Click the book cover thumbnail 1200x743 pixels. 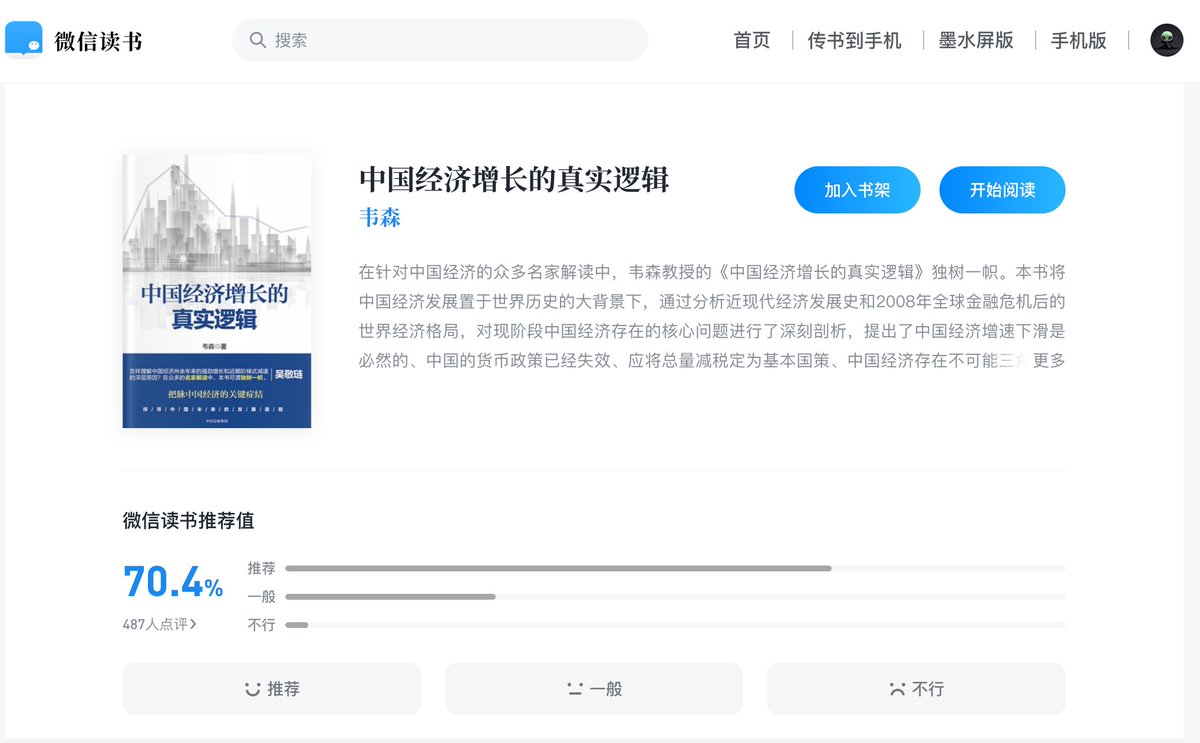tap(217, 291)
